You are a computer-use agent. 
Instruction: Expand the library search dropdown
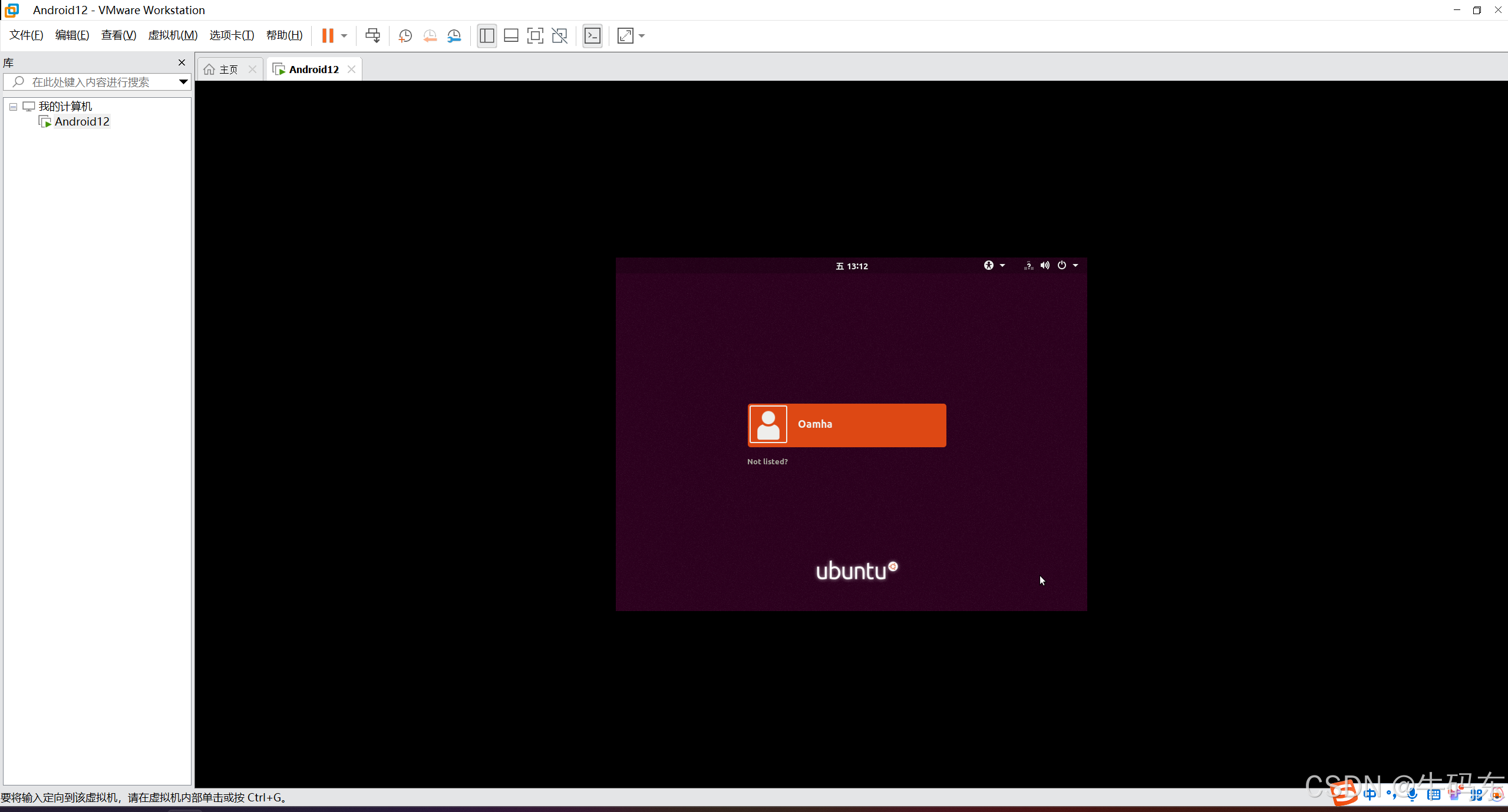click(183, 82)
